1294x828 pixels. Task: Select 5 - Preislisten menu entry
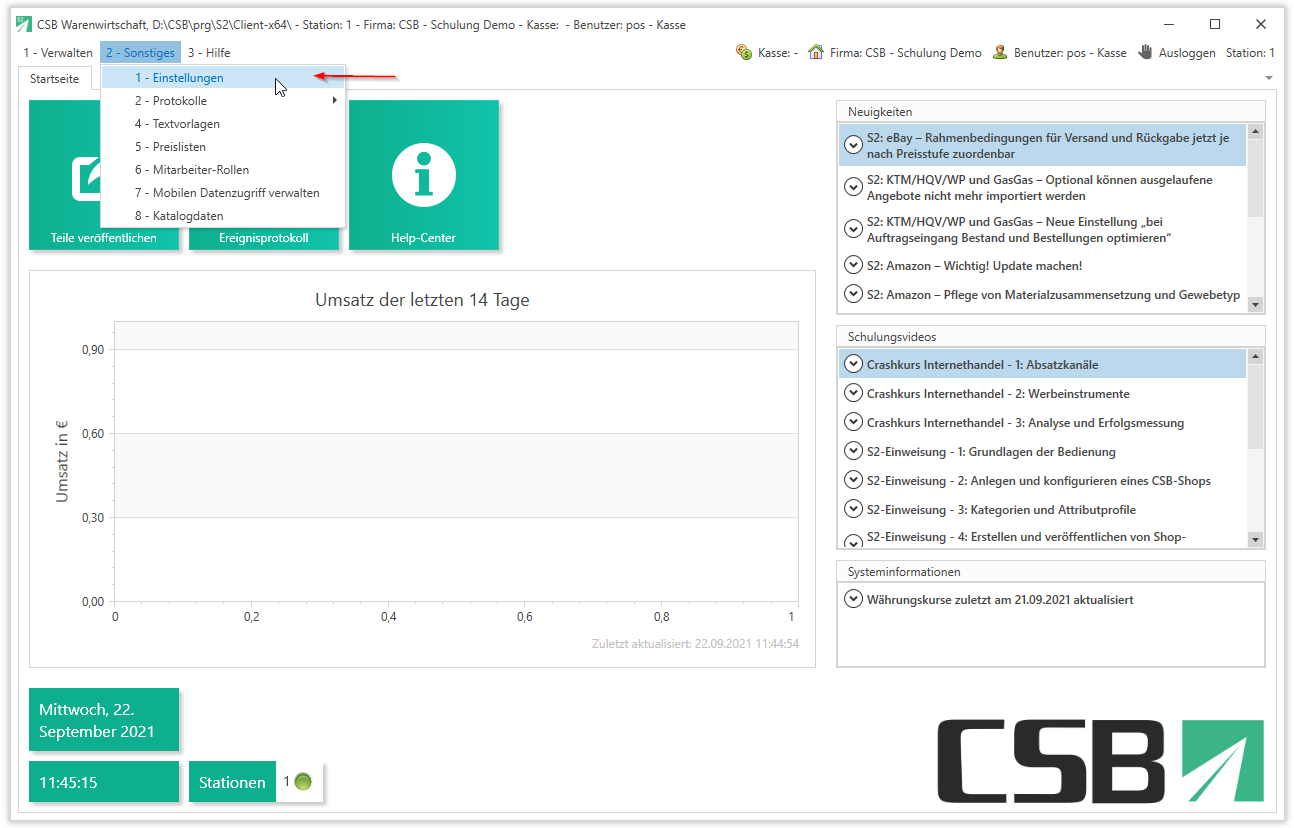point(224,147)
